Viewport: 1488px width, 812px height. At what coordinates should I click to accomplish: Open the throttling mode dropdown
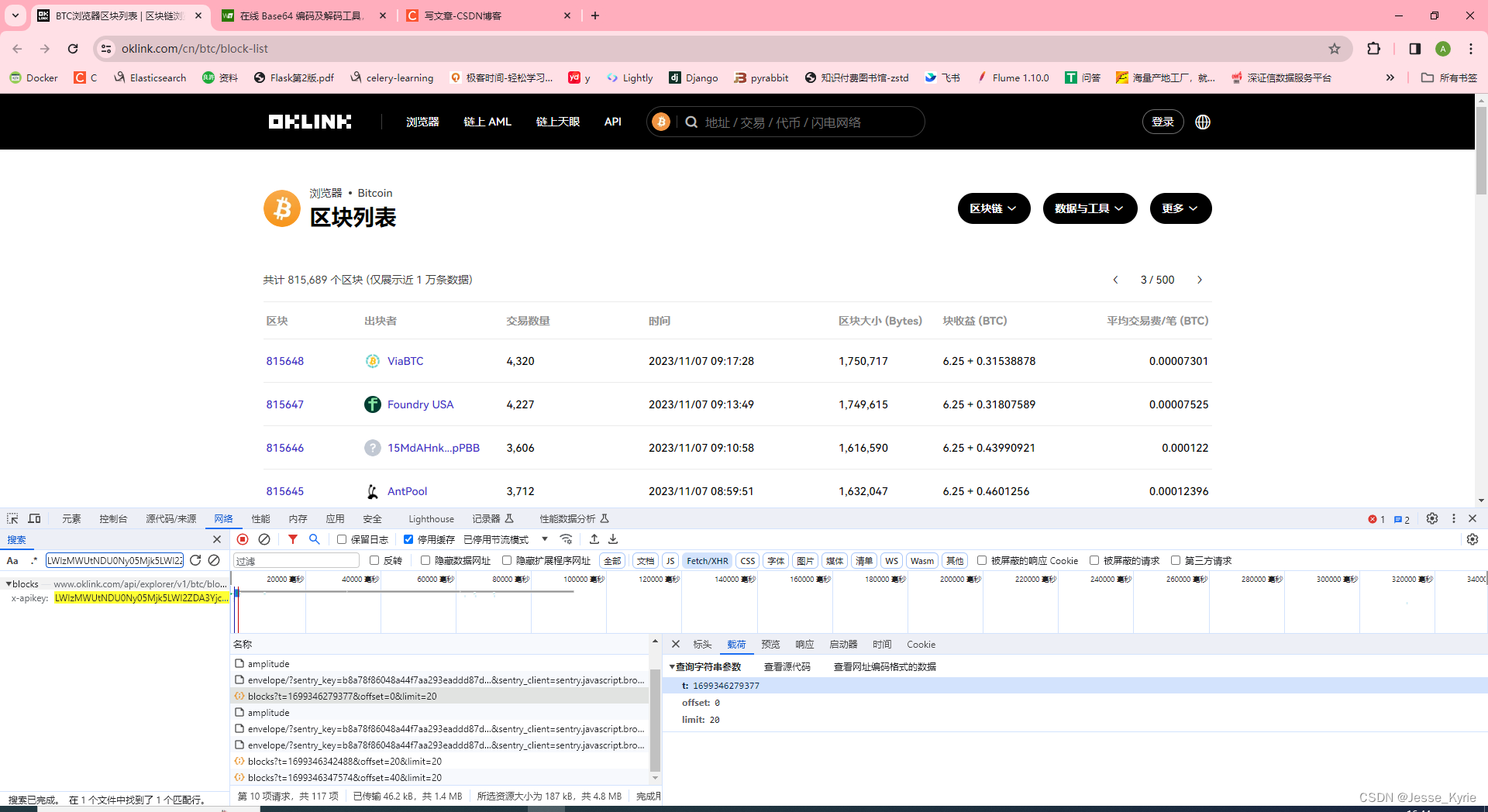[x=506, y=539]
